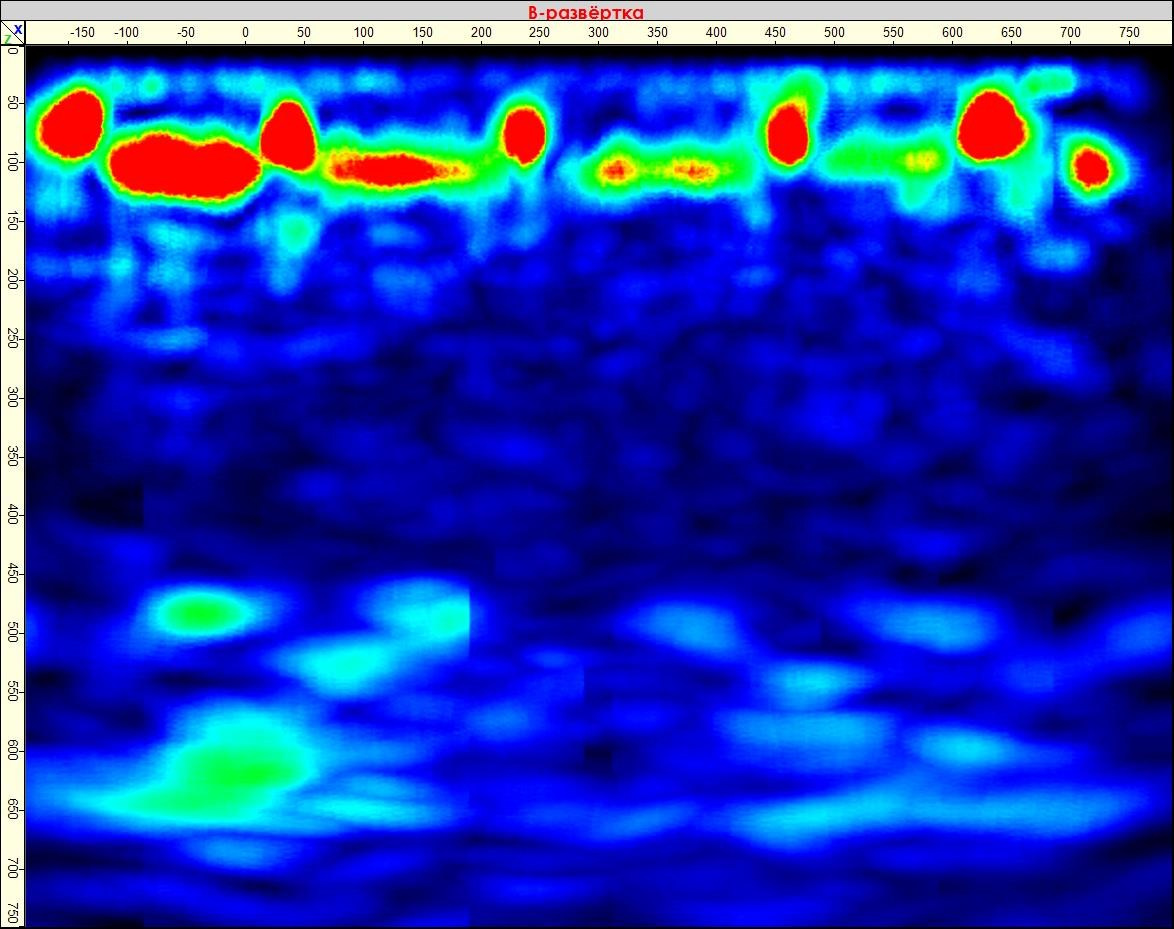Image resolution: width=1174 pixels, height=929 pixels.
Task: Click the diagonal axis orientation corner box
Action: [x=13, y=33]
